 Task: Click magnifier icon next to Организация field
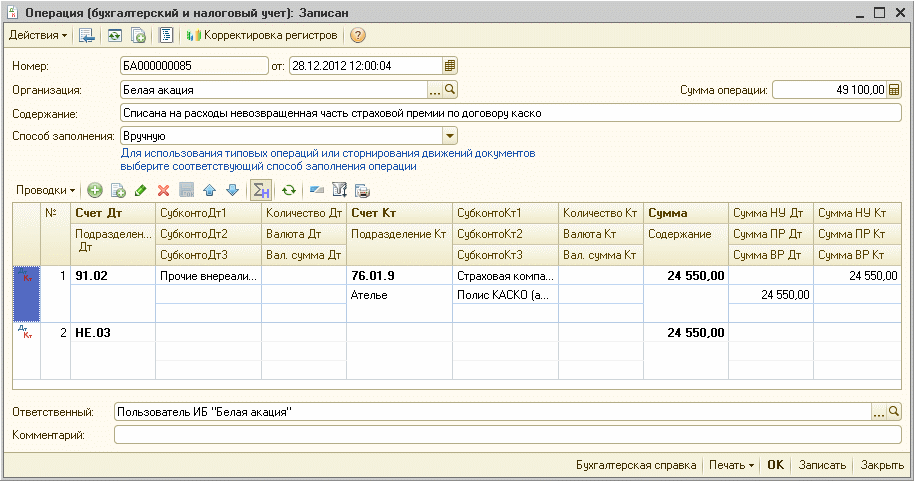pos(450,90)
